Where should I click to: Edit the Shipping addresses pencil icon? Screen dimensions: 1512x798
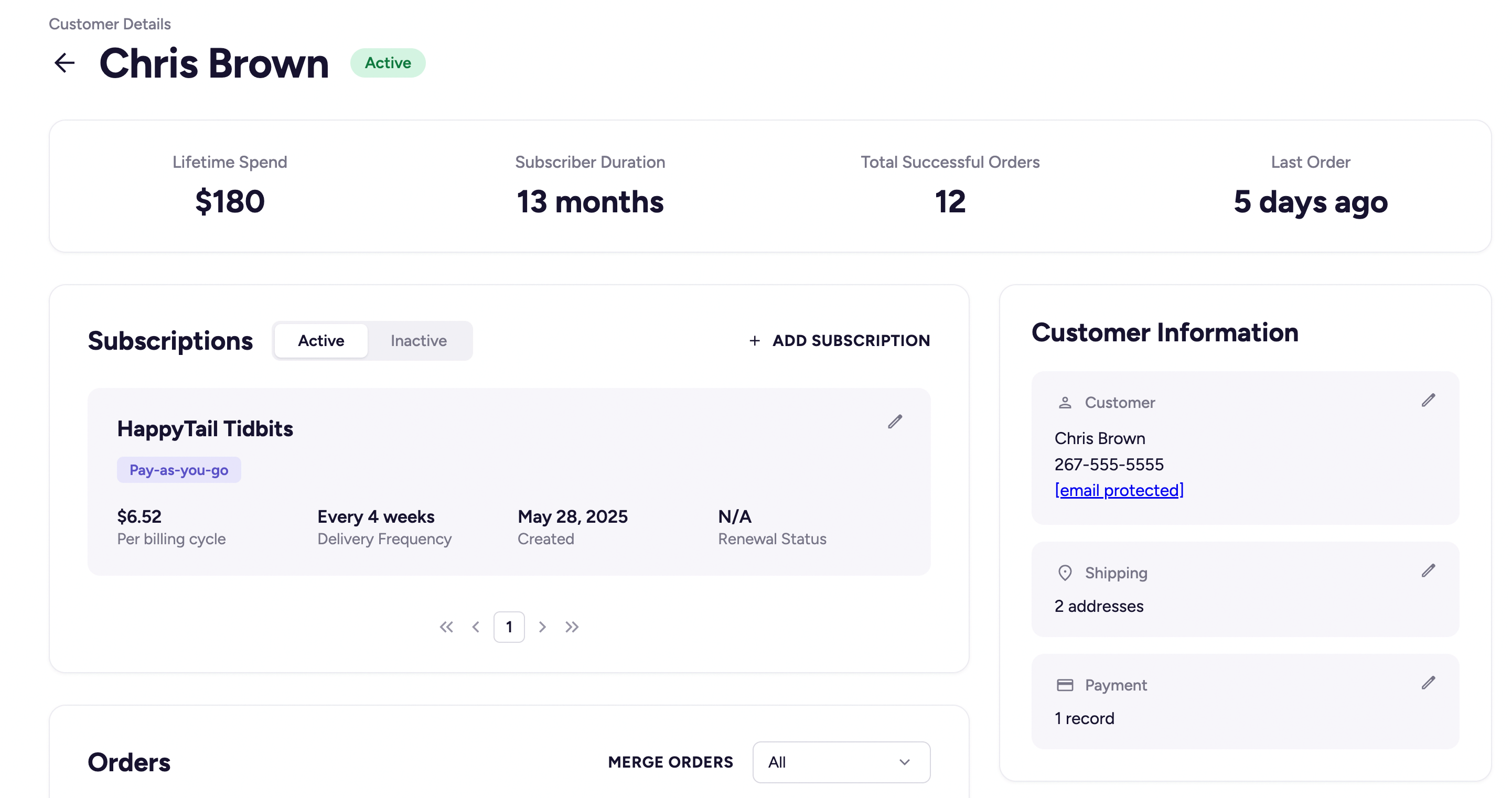[x=1428, y=570]
